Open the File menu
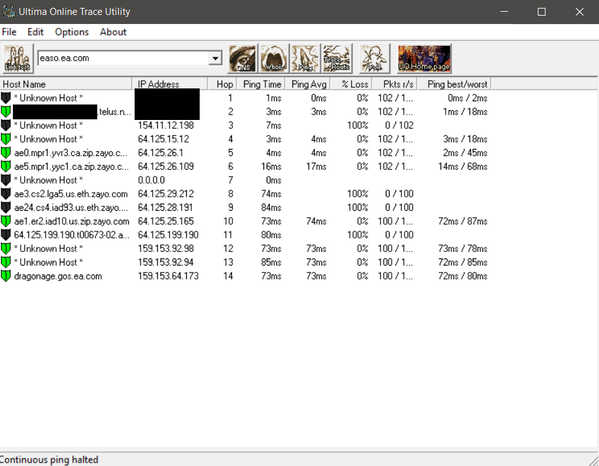The height and width of the screenshot is (466, 599). pos(9,32)
